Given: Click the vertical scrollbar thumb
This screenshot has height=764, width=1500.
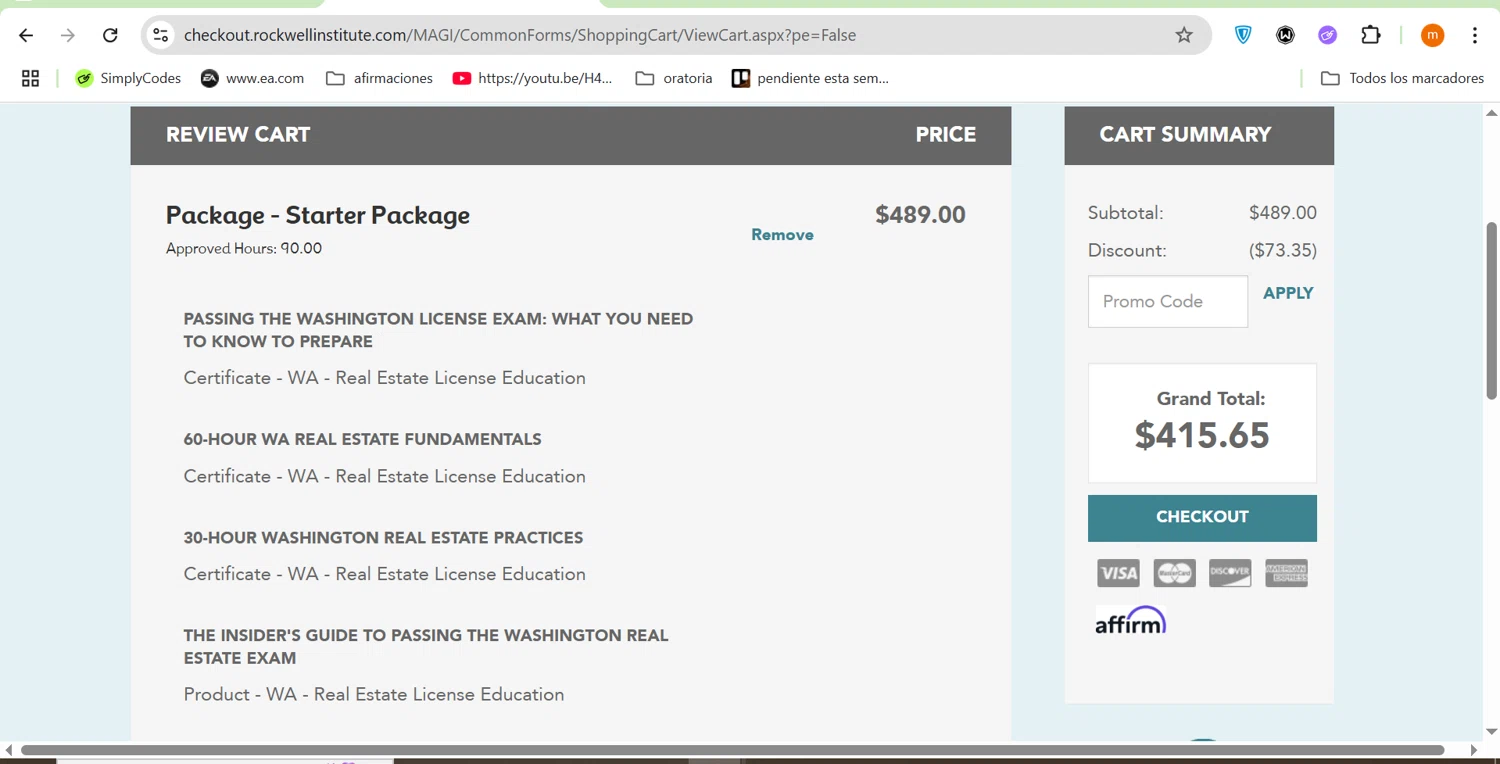Looking at the screenshot, I should point(1492,310).
